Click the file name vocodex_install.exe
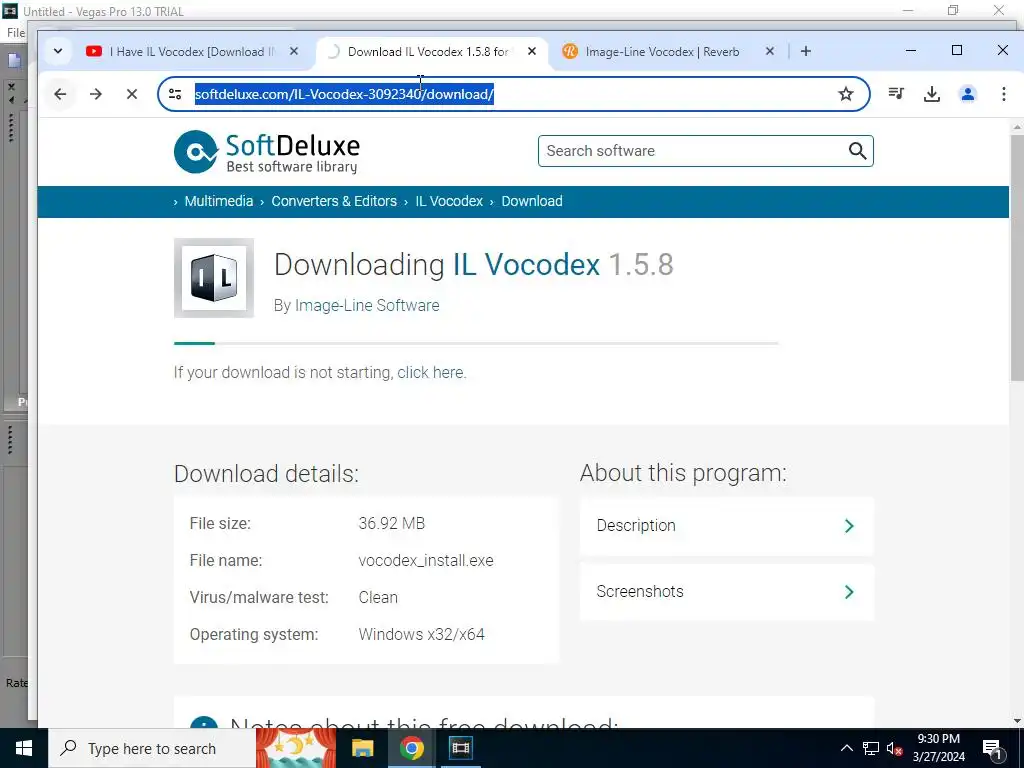 pyautogui.click(x=426, y=560)
